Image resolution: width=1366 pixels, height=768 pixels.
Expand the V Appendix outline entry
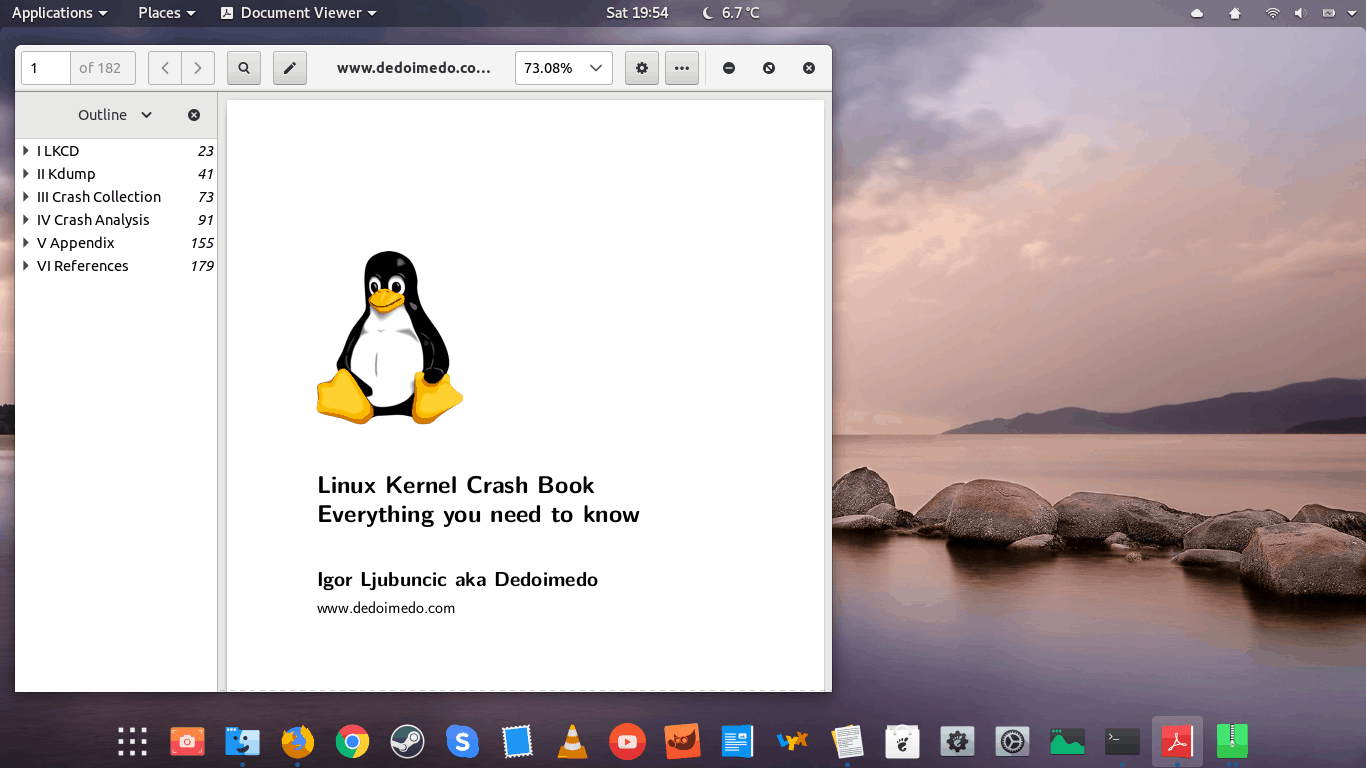pos(26,243)
